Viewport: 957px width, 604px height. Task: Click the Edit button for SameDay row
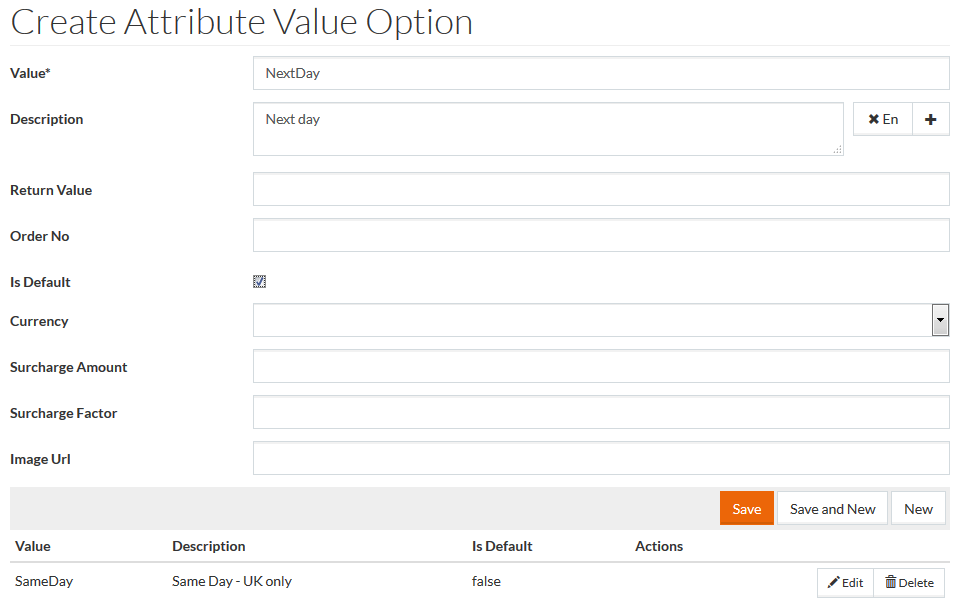point(845,583)
